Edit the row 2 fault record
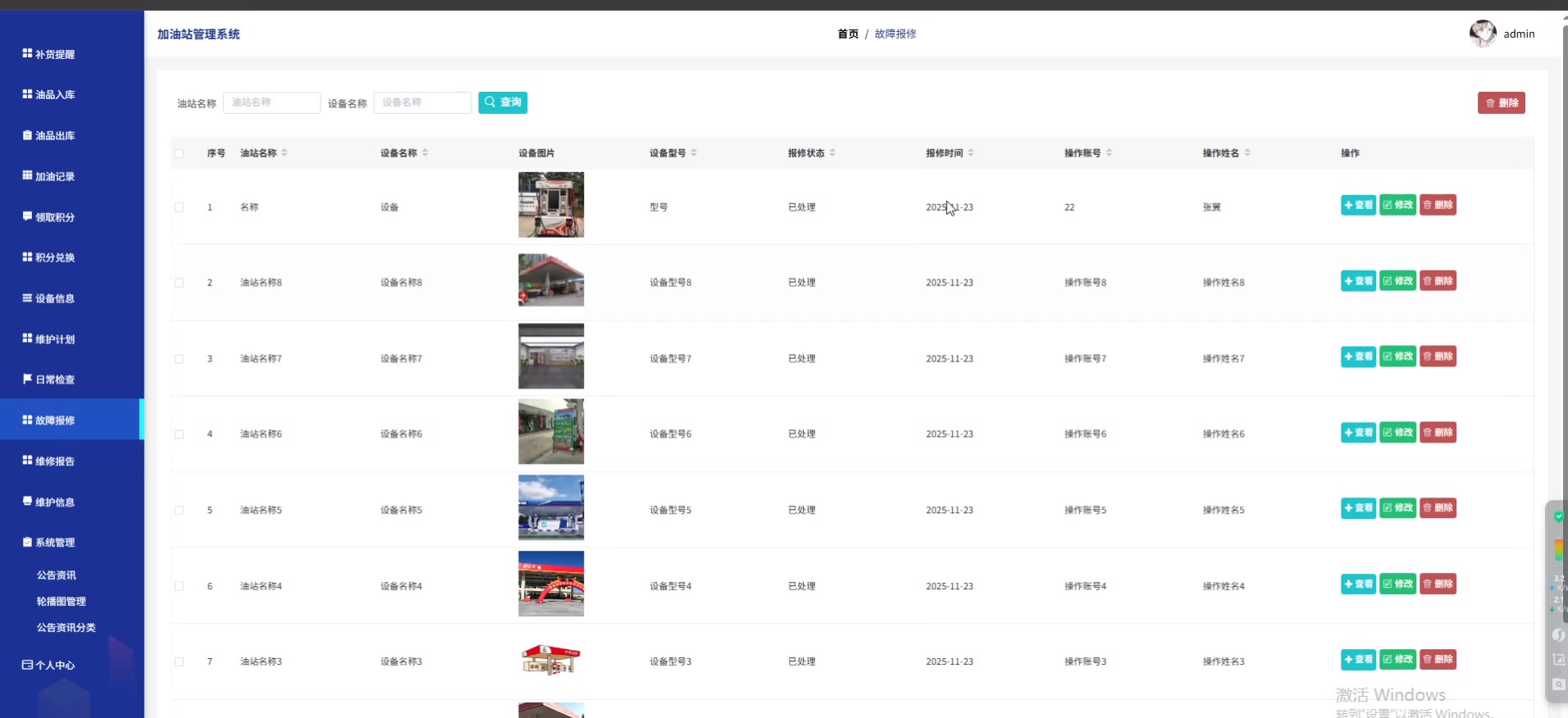This screenshot has height=718, width=1568. click(x=1397, y=281)
